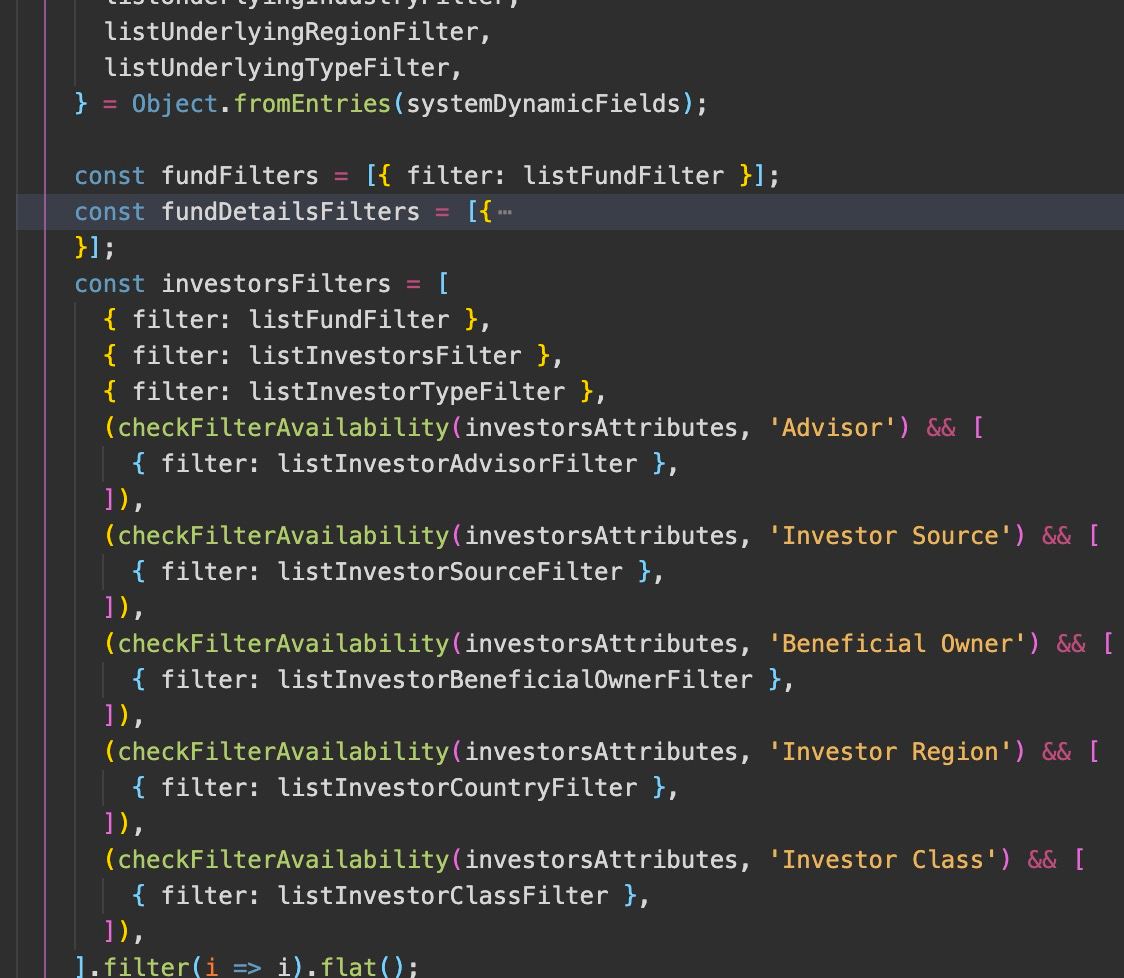Click listInvestorsFilter identifier
This screenshot has height=978, width=1124.
[385, 356]
